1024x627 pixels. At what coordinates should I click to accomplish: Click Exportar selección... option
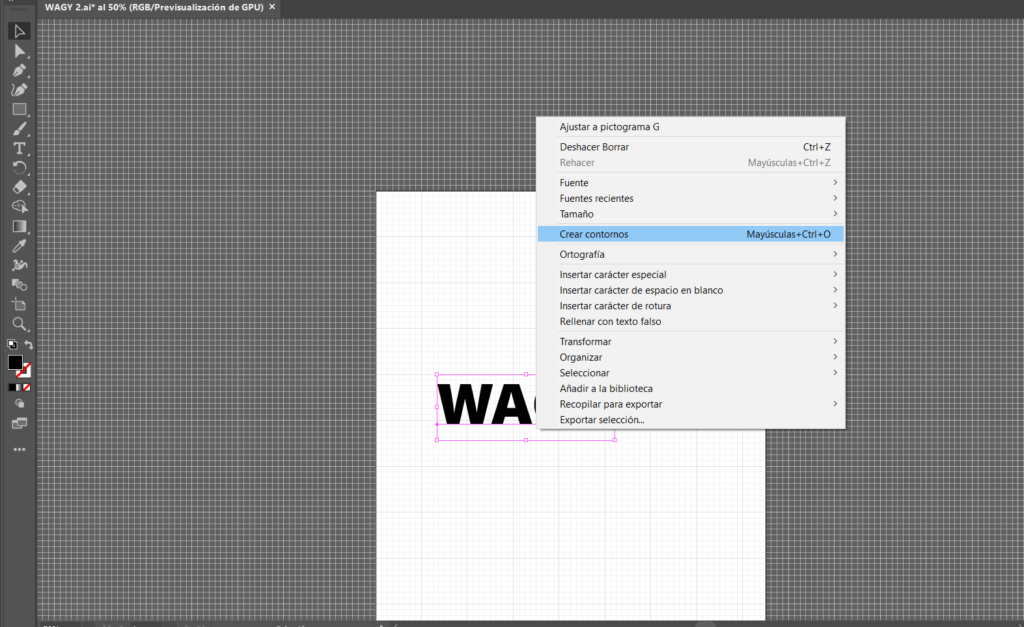[x=602, y=420]
